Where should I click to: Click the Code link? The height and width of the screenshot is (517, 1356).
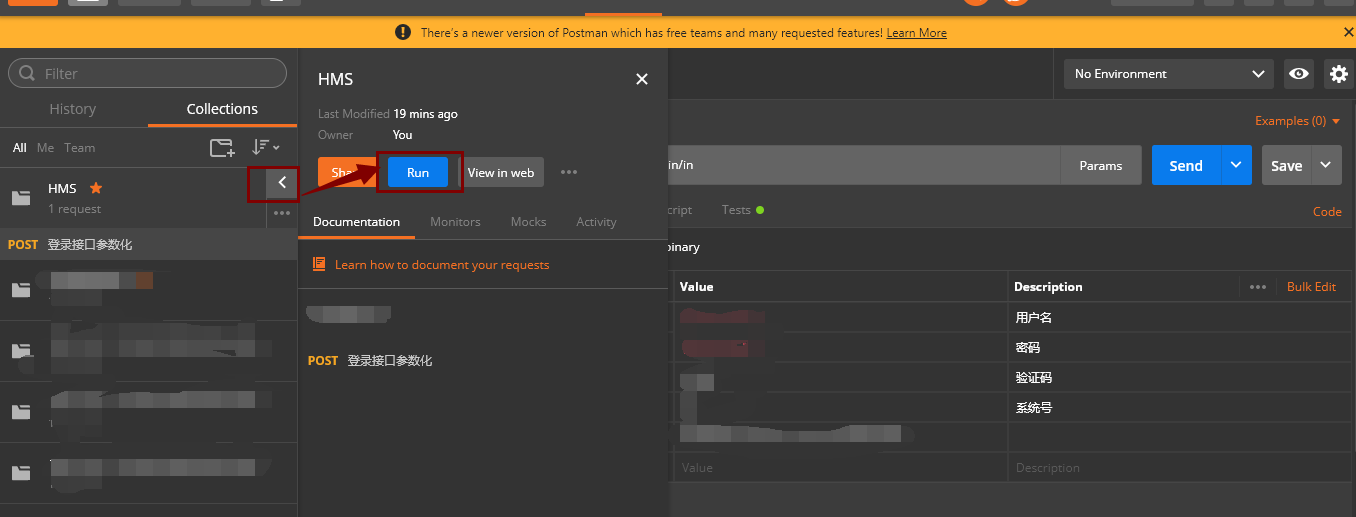[1327, 211]
